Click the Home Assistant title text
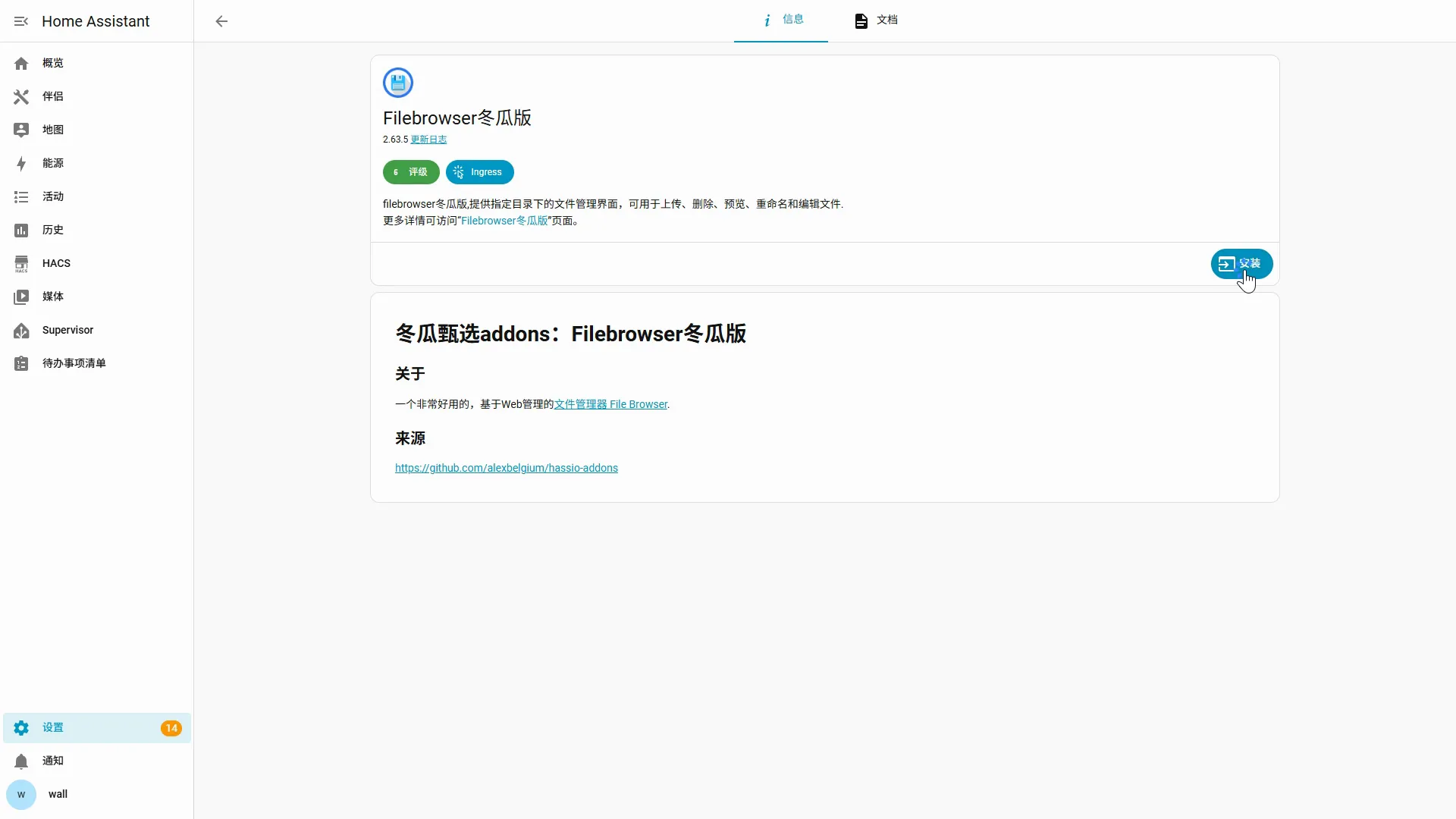 [96, 21]
